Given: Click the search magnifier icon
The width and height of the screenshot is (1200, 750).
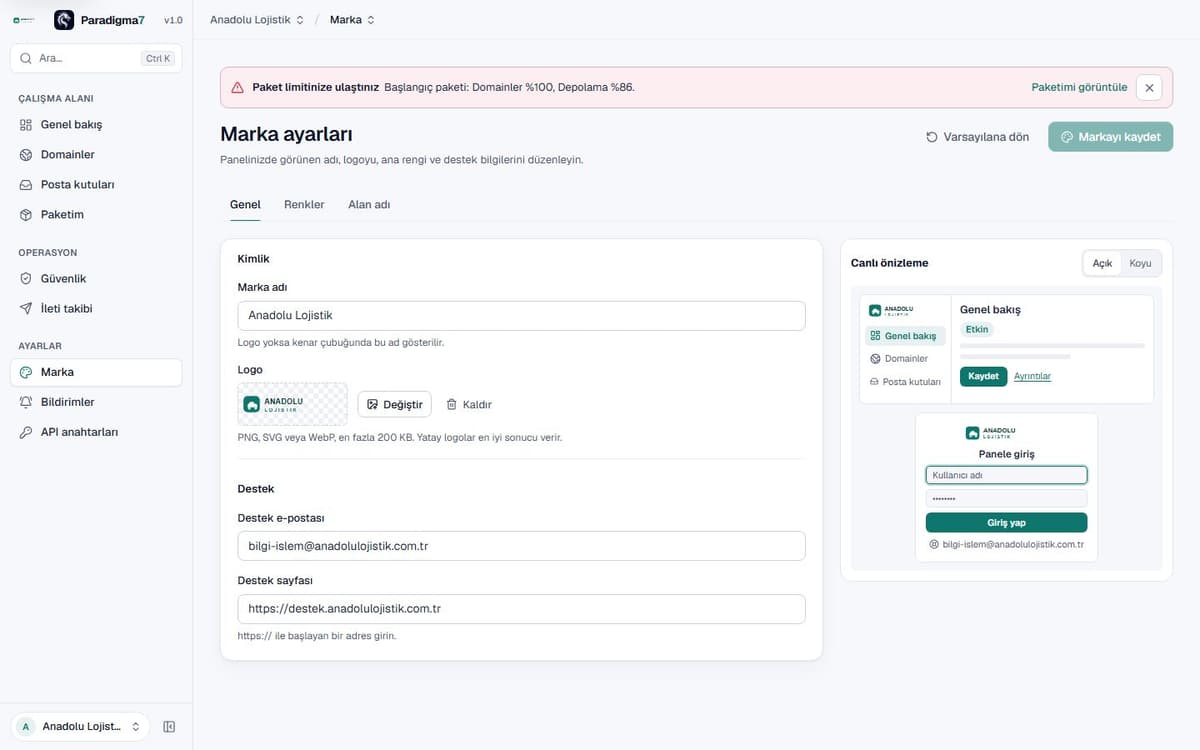Looking at the screenshot, I should pyautogui.click(x=26, y=58).
